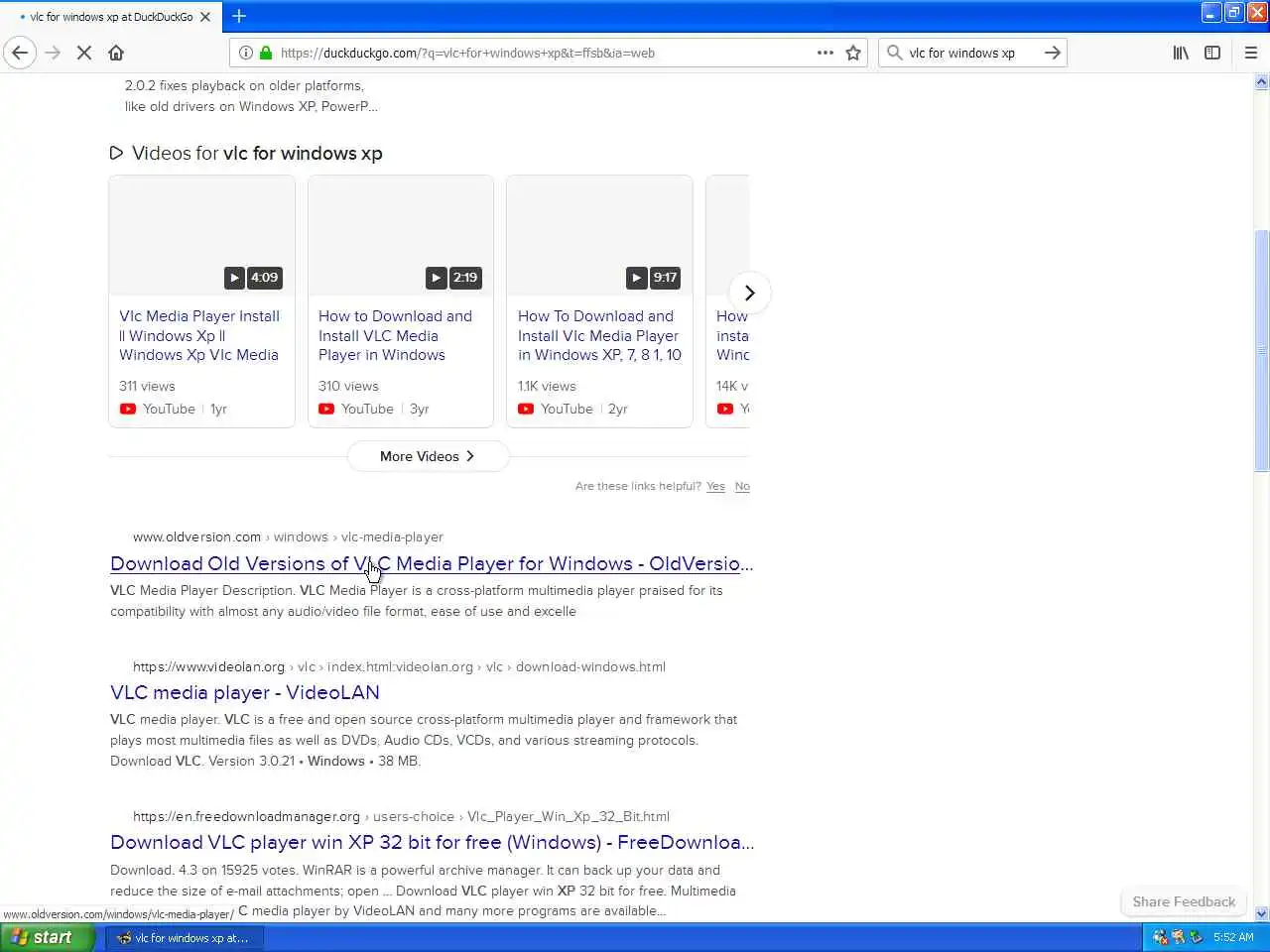Play the 9:17 video thumbnail

point(599,236)
